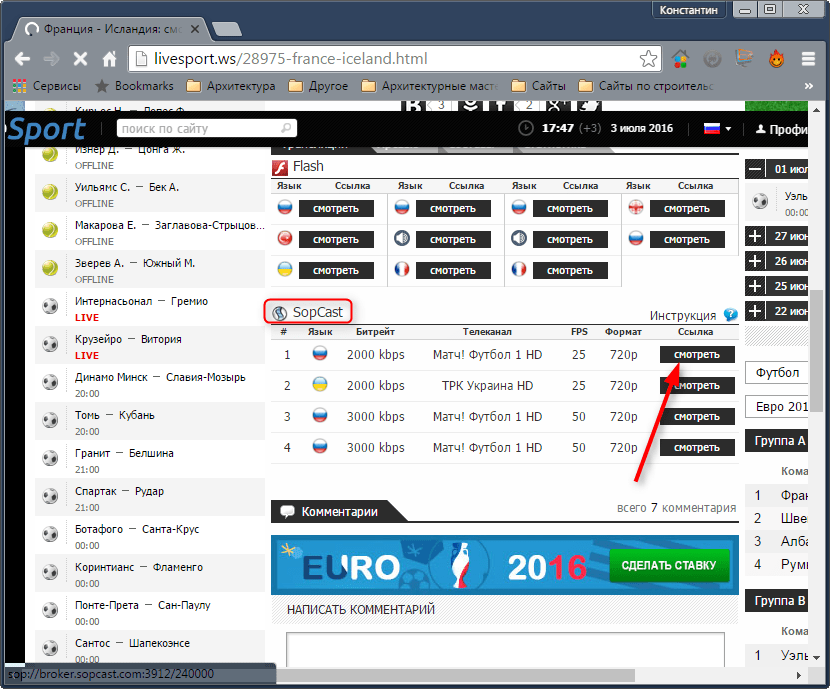Open the Instruction help question icon

(x=730, y=315)
